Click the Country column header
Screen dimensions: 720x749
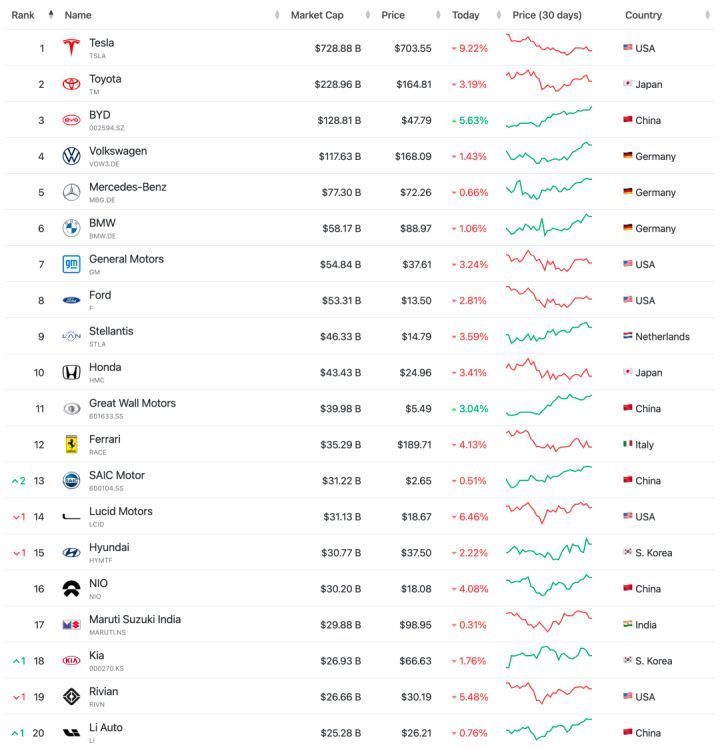(x=643, y=15)
